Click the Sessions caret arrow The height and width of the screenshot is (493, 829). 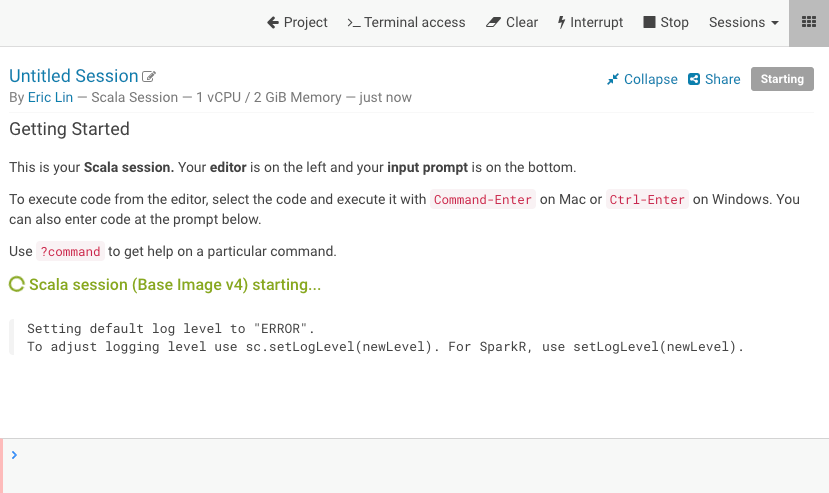point(774,23)
